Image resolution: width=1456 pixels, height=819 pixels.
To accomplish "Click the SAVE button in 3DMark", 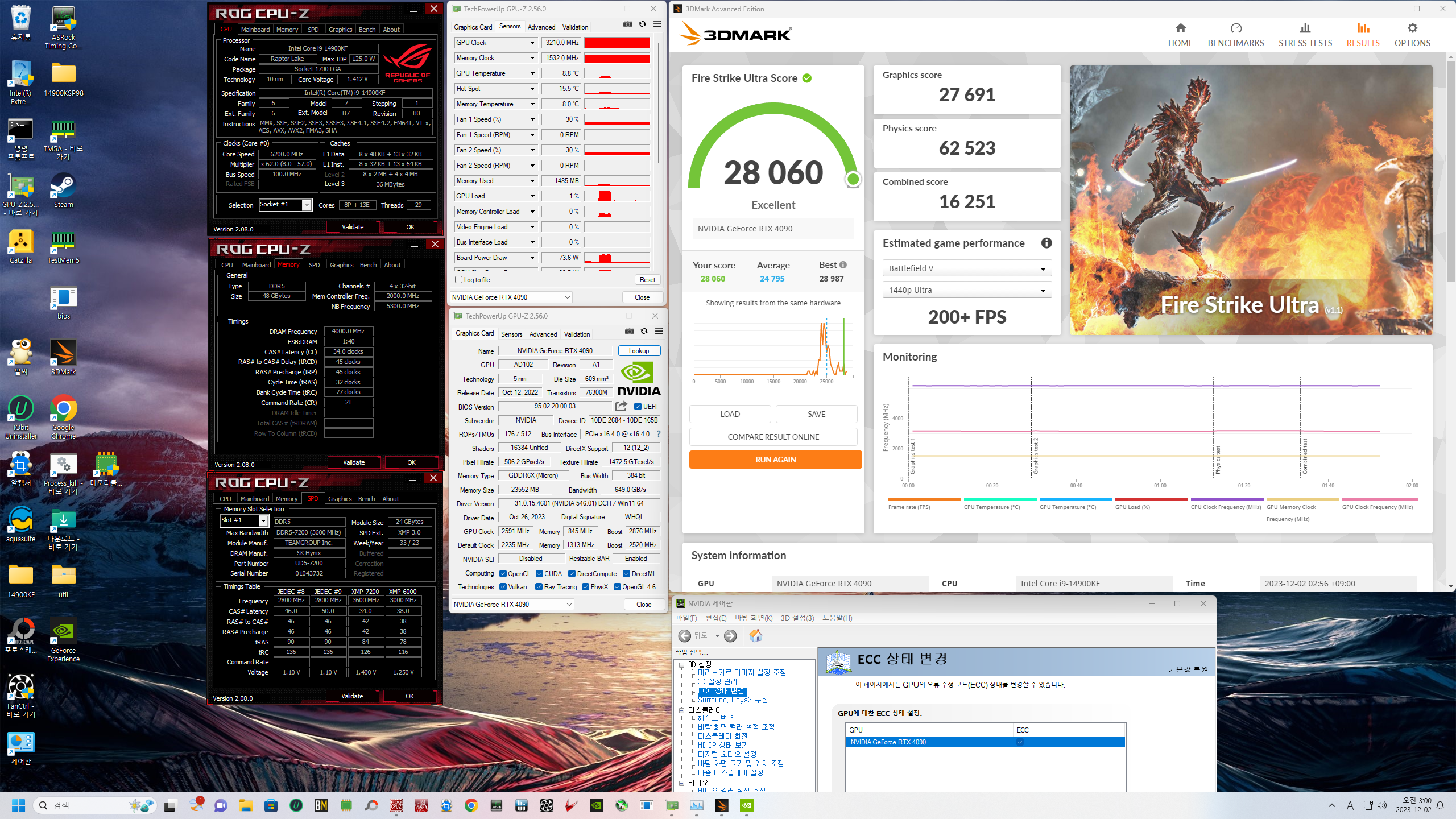I will 817,414.
